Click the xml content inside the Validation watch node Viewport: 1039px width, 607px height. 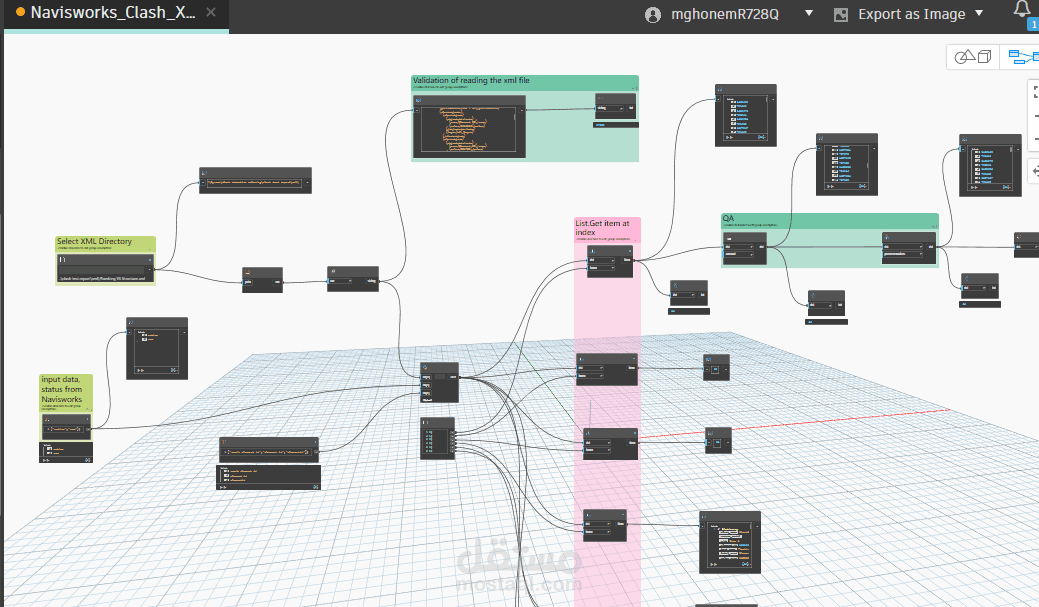466,130
